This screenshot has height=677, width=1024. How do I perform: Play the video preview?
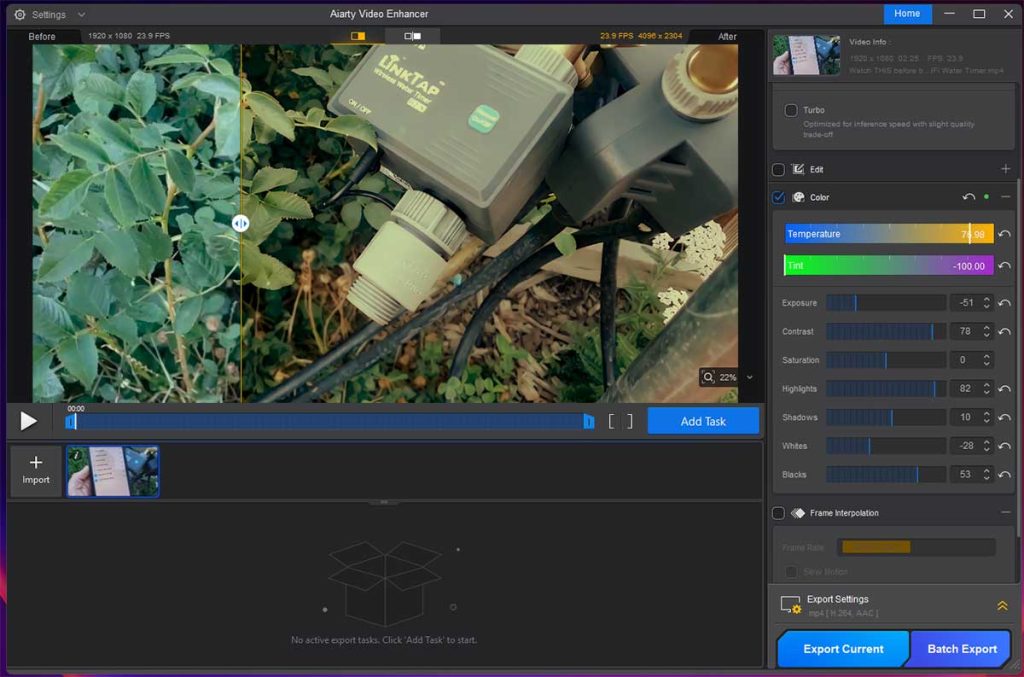coord(28,421)
